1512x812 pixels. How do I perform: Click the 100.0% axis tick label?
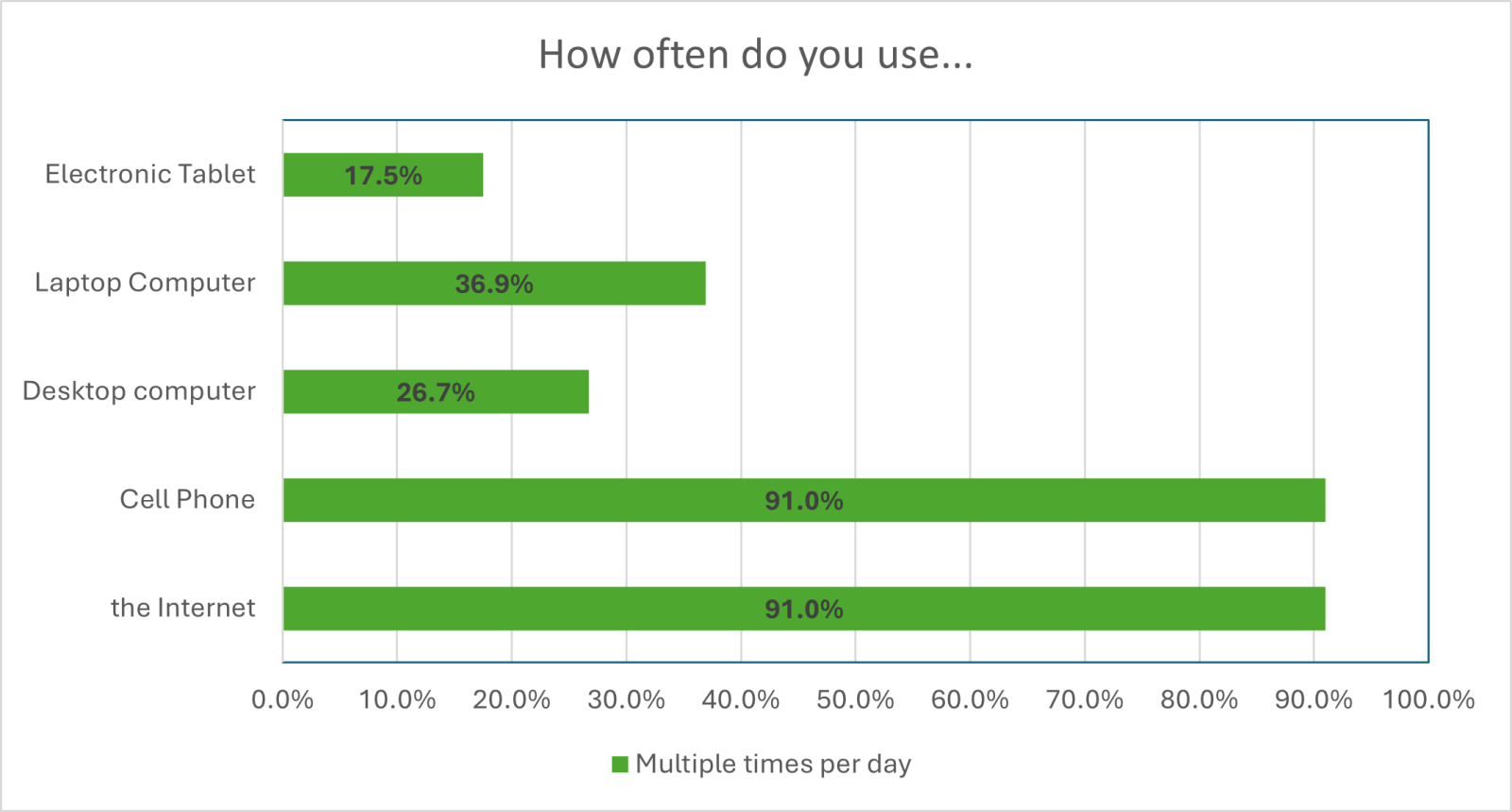tap(1428, 700)
